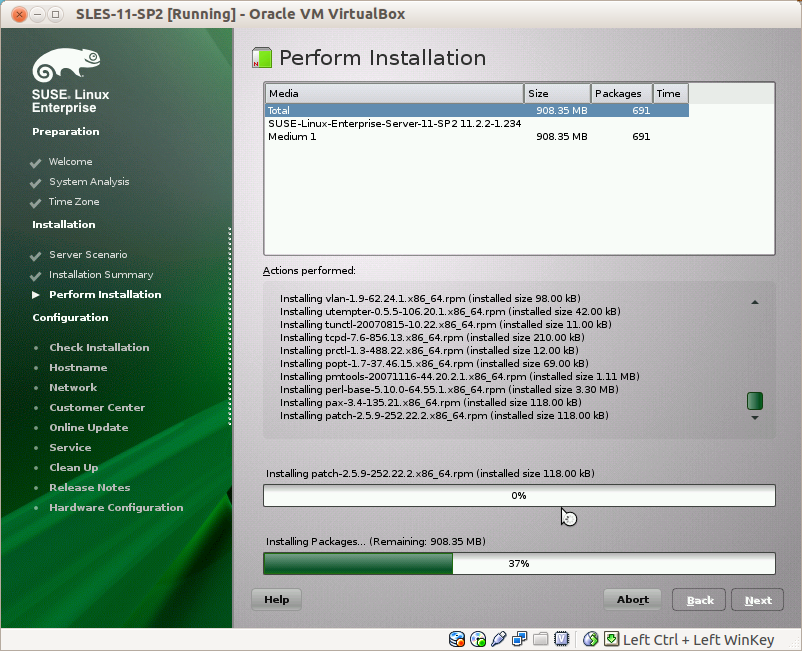Click the Installing Packages remaining label

click(375, 541)
